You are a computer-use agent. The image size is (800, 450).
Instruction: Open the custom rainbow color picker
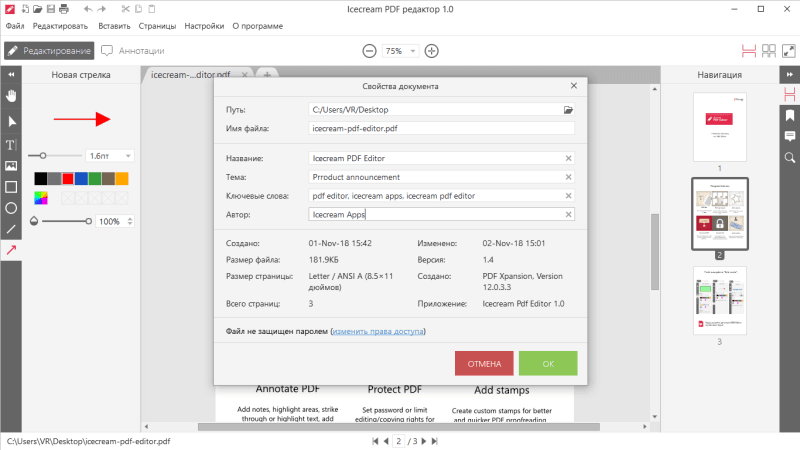[41, 198]
